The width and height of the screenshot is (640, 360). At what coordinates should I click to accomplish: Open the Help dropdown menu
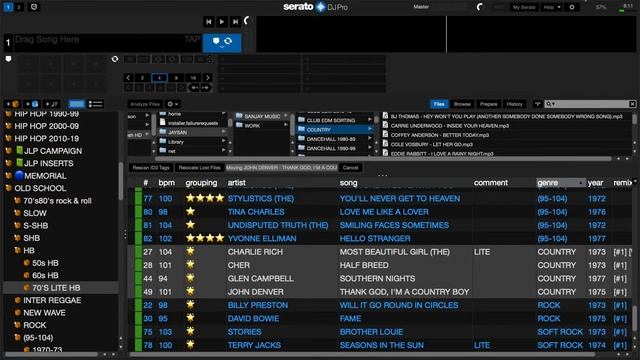552,7
